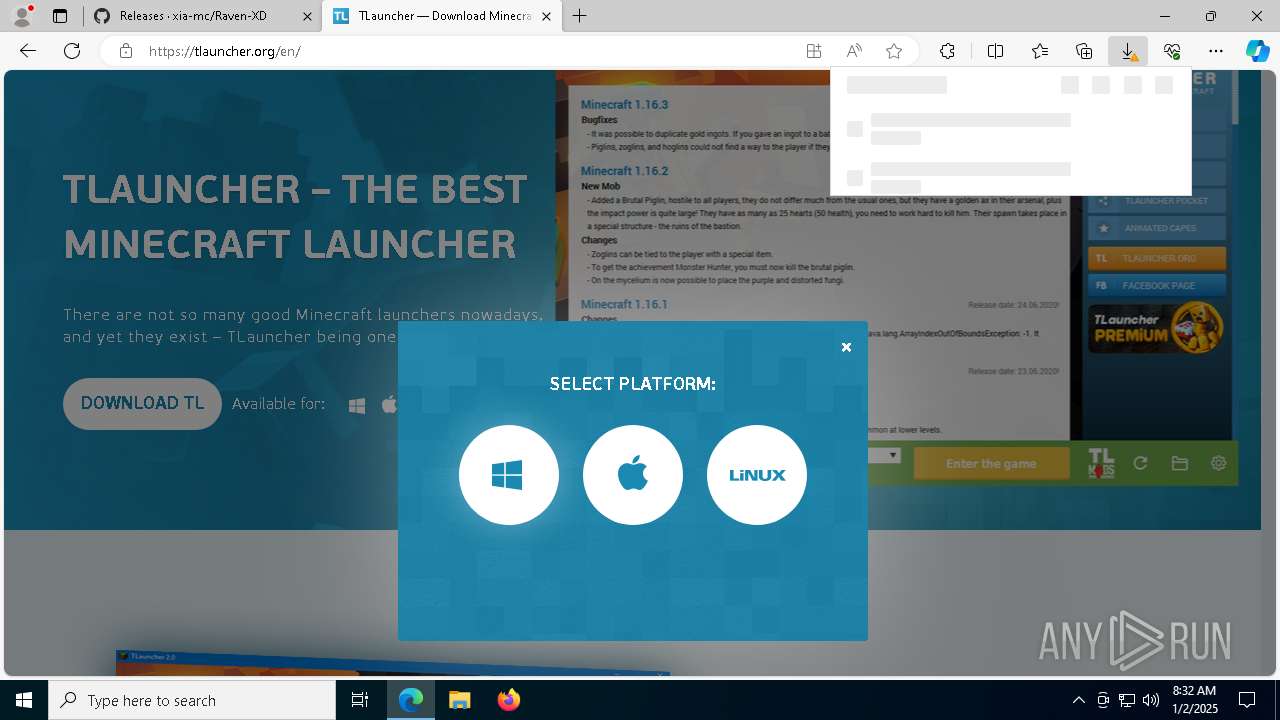Open the browser profile icon

(x=21, y=16)
